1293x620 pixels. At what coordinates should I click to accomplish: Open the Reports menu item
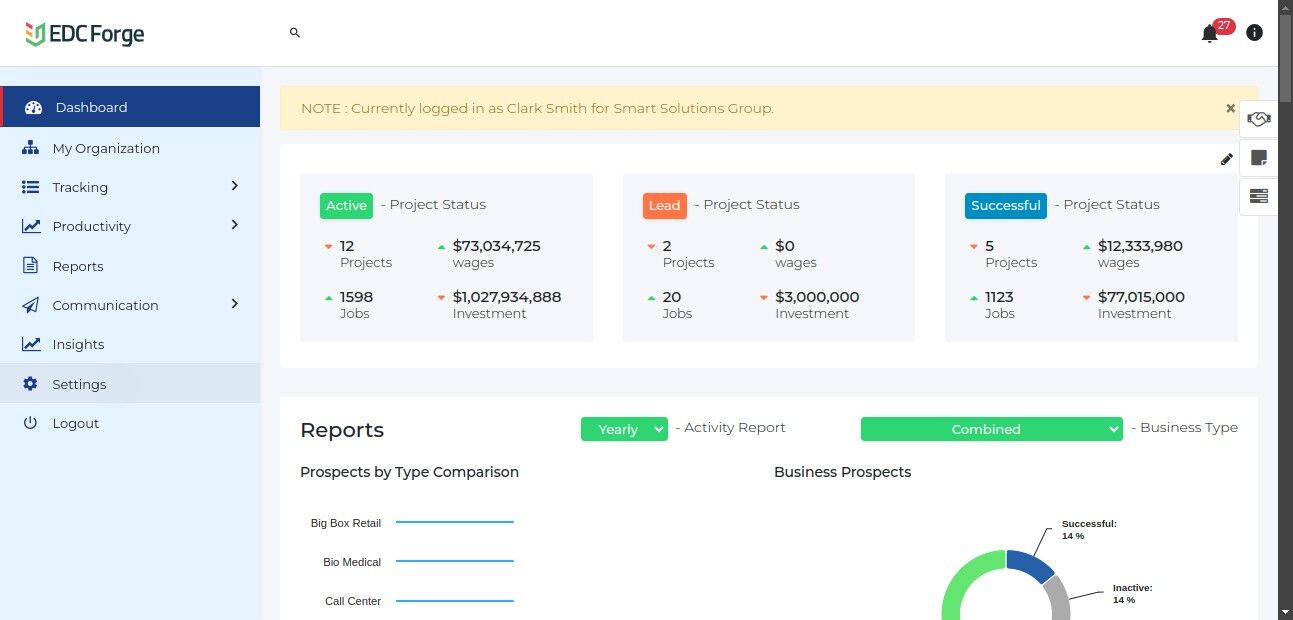(x=131, y=266)
